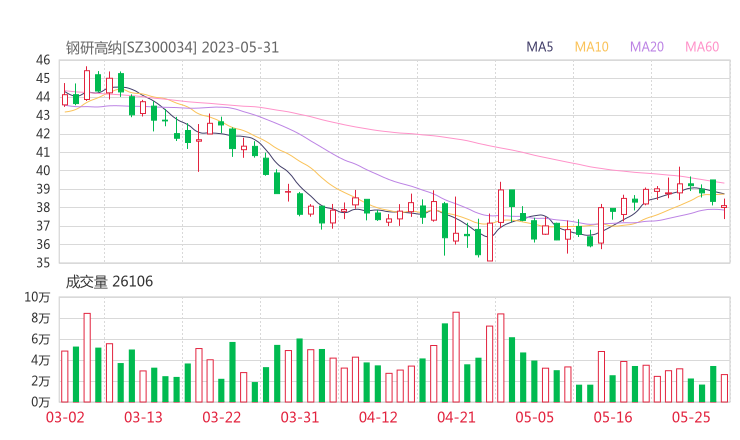Image resolution: width=740 pixels, height=440 pixels.
Task: Click price axis value 37
Action: tap(43, 226)
